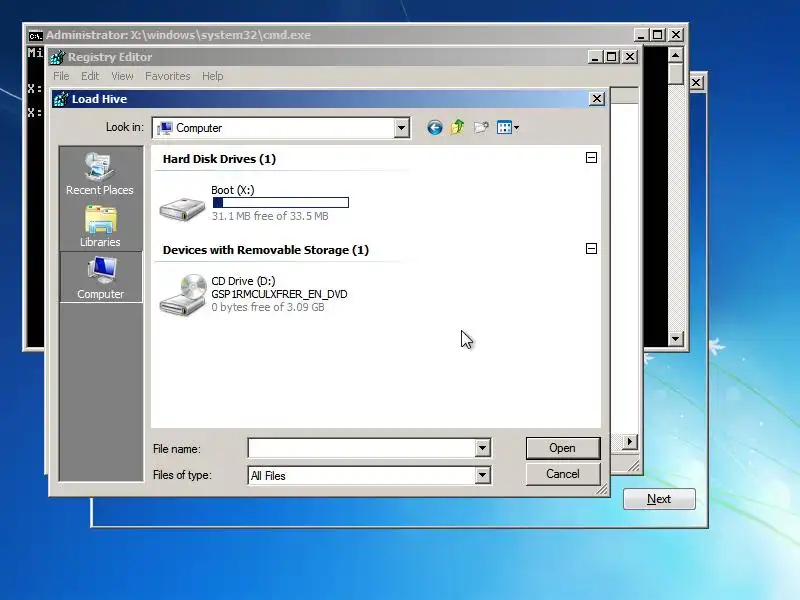Click the cmd.exe window title bar icon

point(36,36)
